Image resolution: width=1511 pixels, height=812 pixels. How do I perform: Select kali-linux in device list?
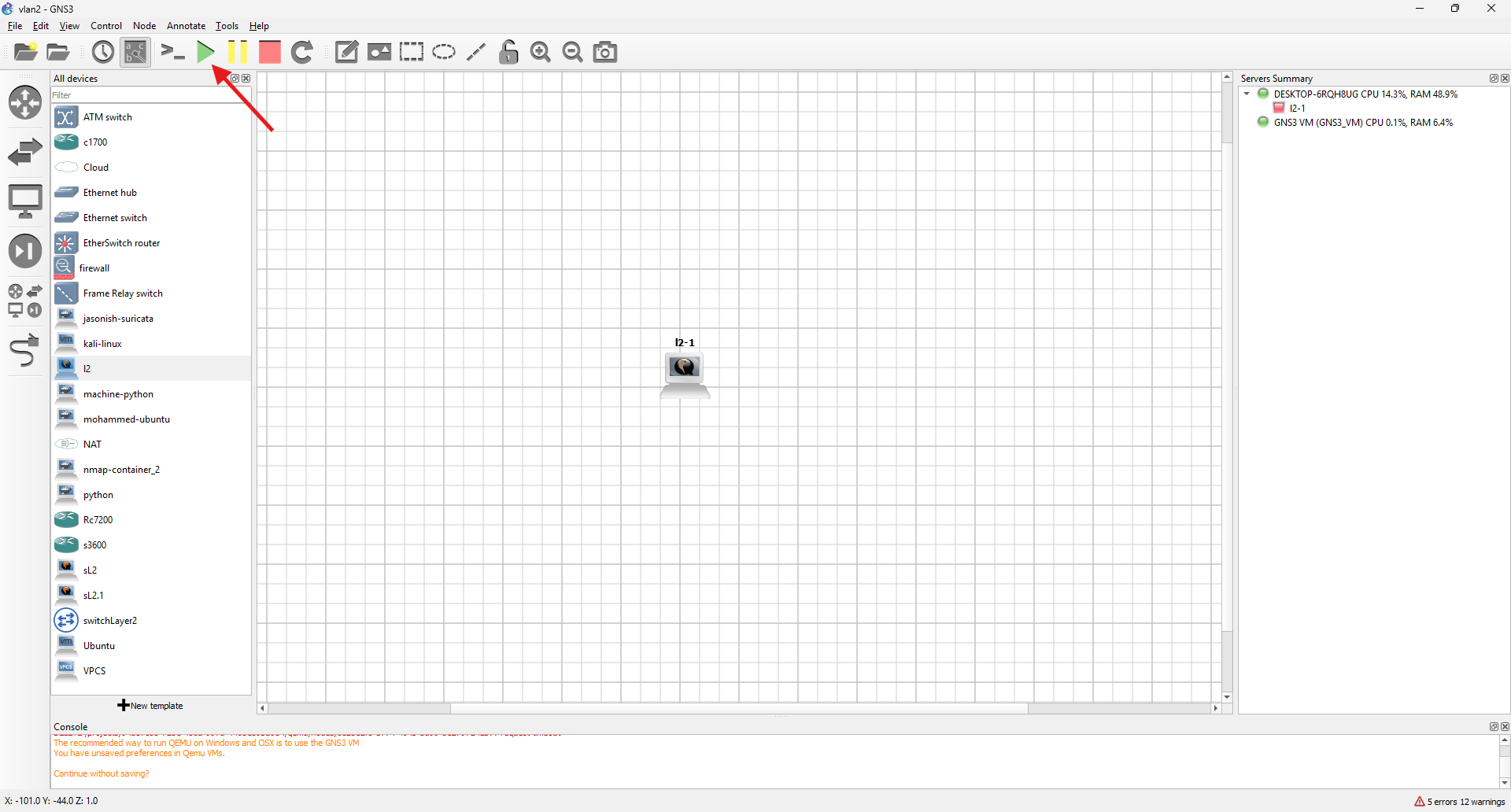[x=151, y=344]
